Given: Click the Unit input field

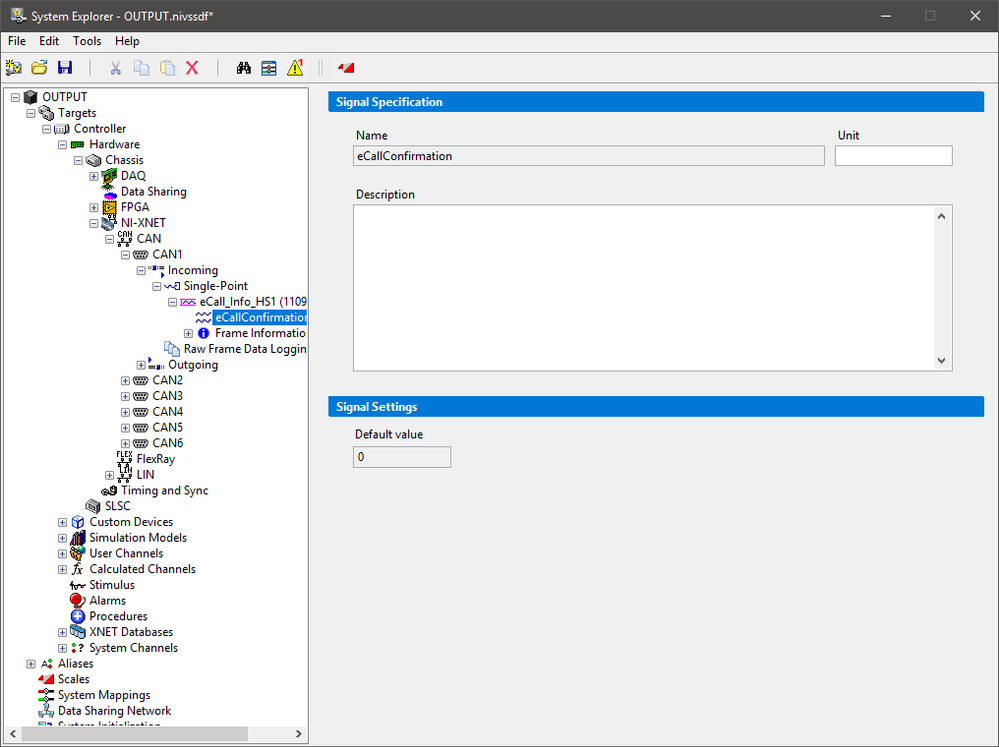Looking at the screenshot, I should click(x=893, y=156).
